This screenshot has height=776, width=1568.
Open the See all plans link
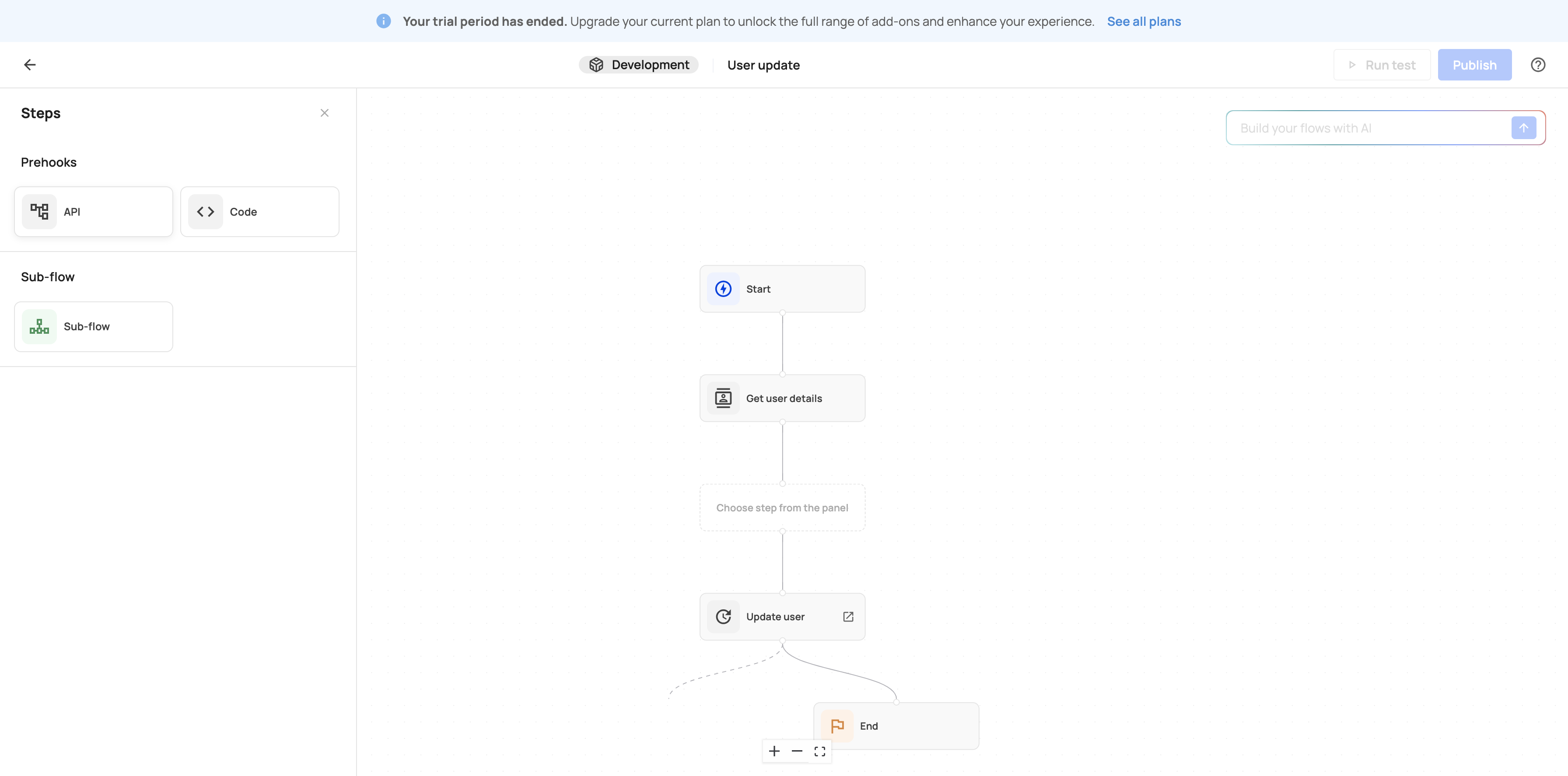[x=1144, y=21]
